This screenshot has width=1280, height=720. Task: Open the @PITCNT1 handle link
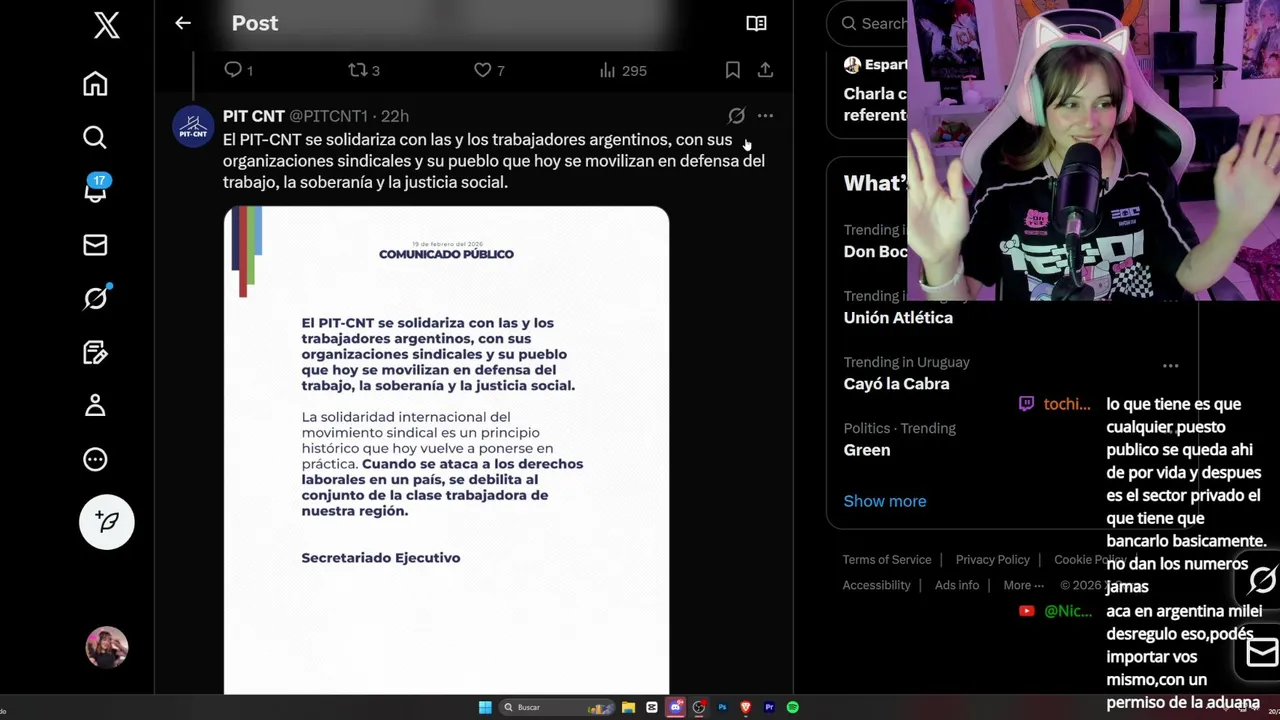328,116
